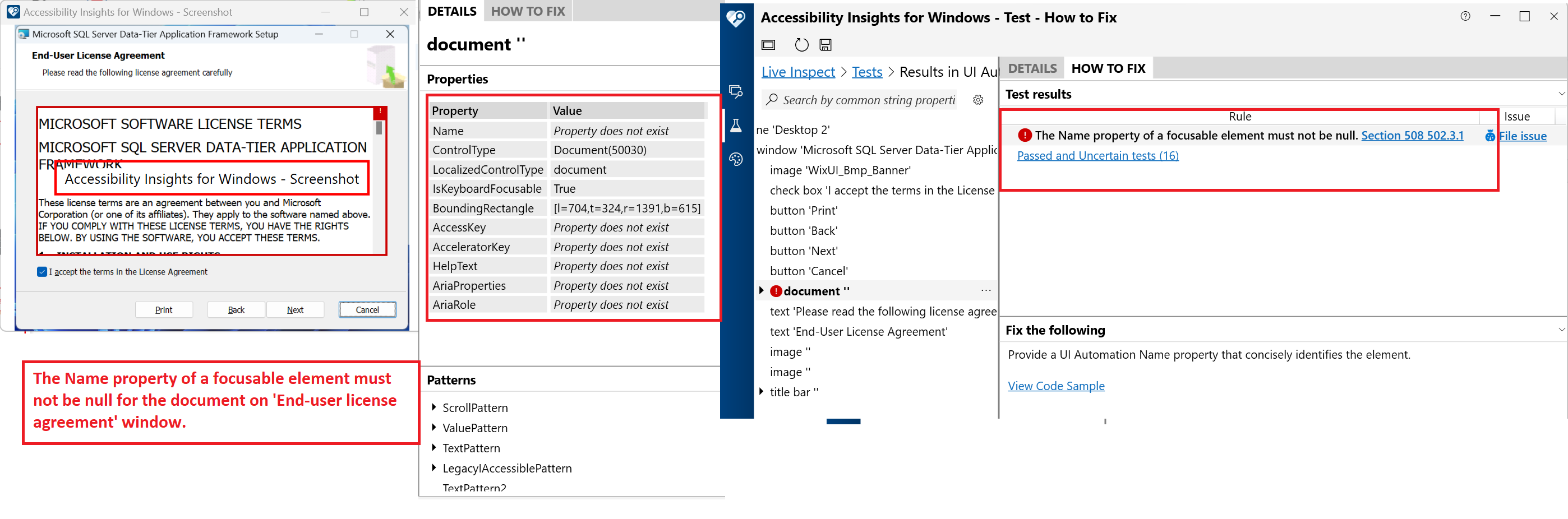1568x519 pixels.
Task: Click the 'View Code Sample' link
Action: click(1056, 386)
